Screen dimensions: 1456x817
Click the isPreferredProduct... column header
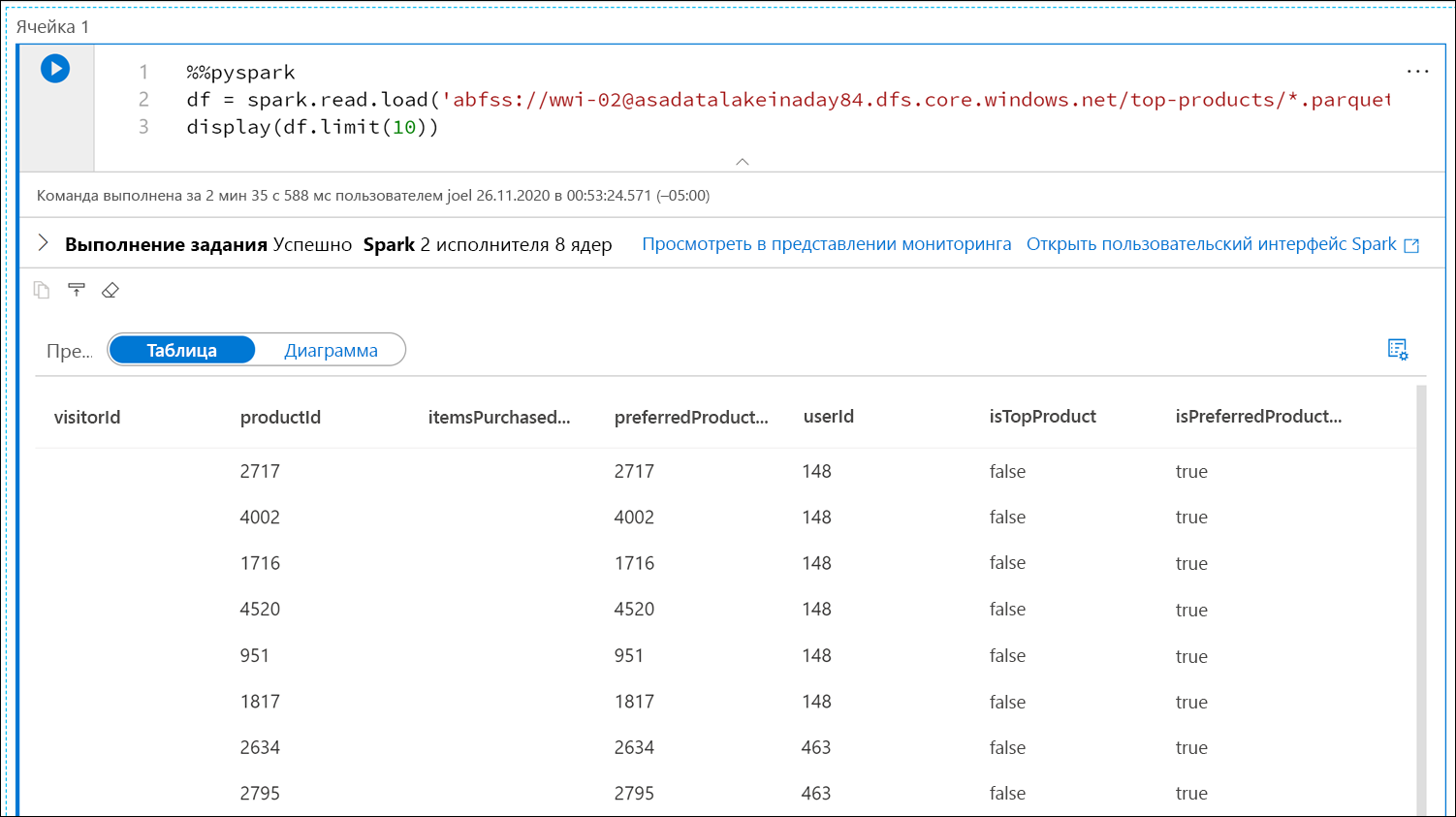(1258, 417)
